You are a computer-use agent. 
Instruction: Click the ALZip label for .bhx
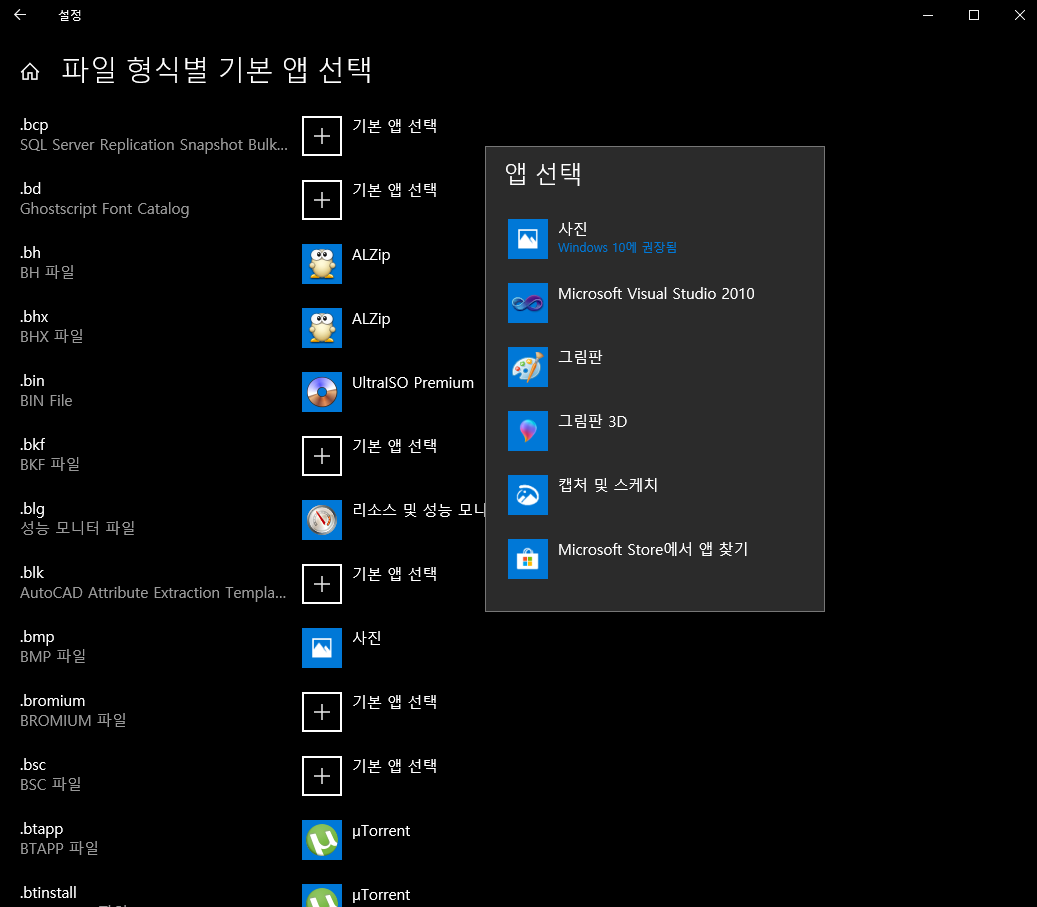(371, 319)
